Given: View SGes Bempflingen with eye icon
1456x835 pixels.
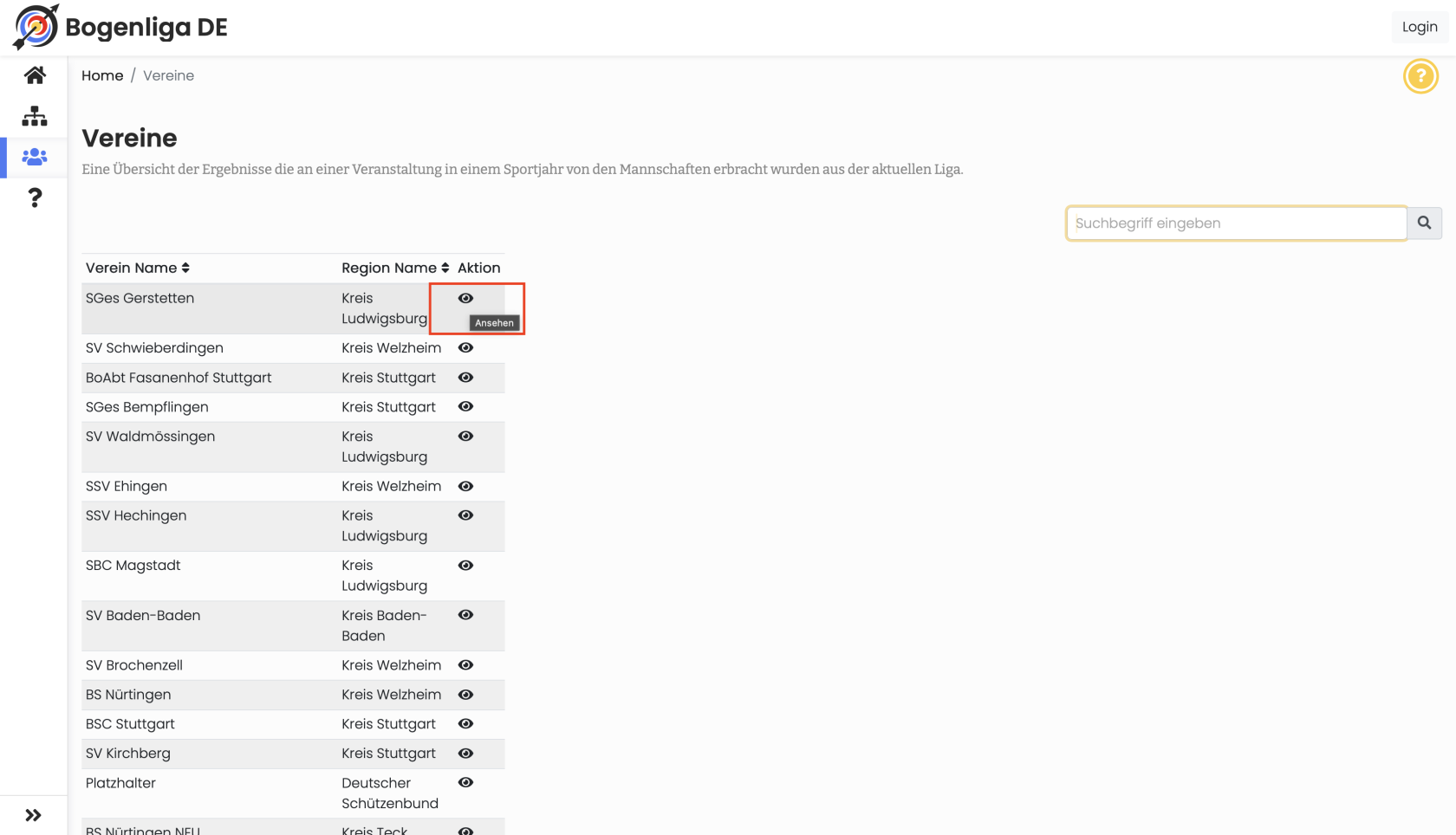Looking at the screenshot, I should click(x=465, y=406).
